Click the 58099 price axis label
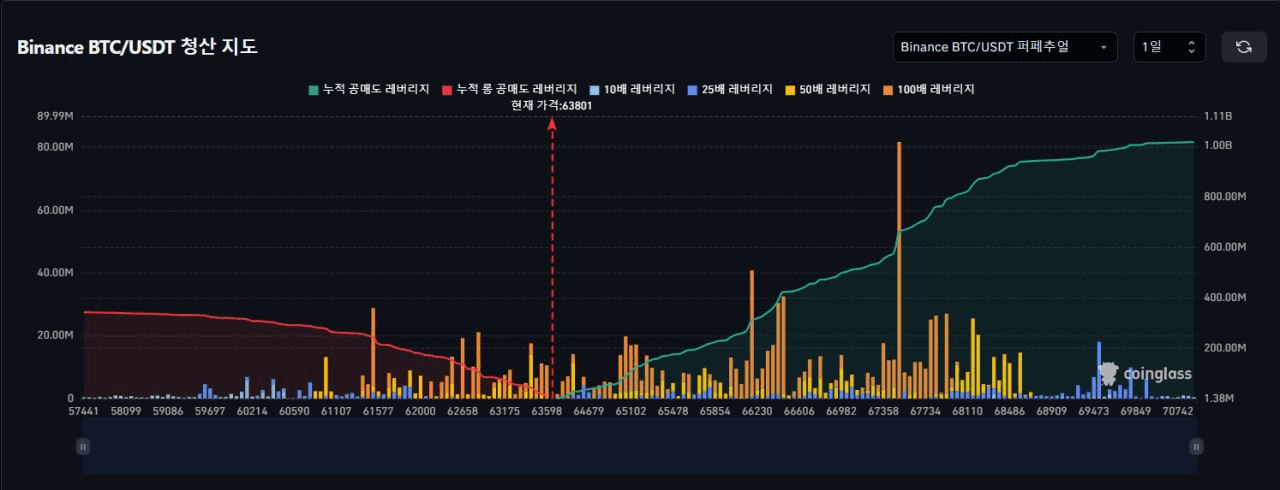 (126, 411)
